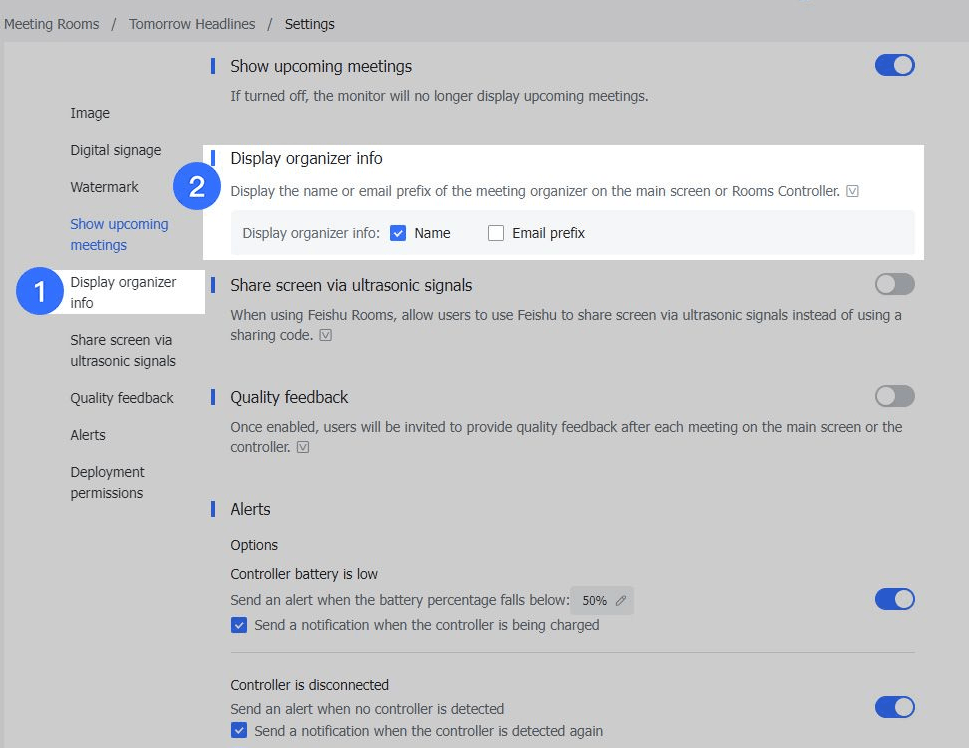The height and width of the screenshot is (748, 969).
Task: Go to Deployment permissions section
Action: pos(107,482)
